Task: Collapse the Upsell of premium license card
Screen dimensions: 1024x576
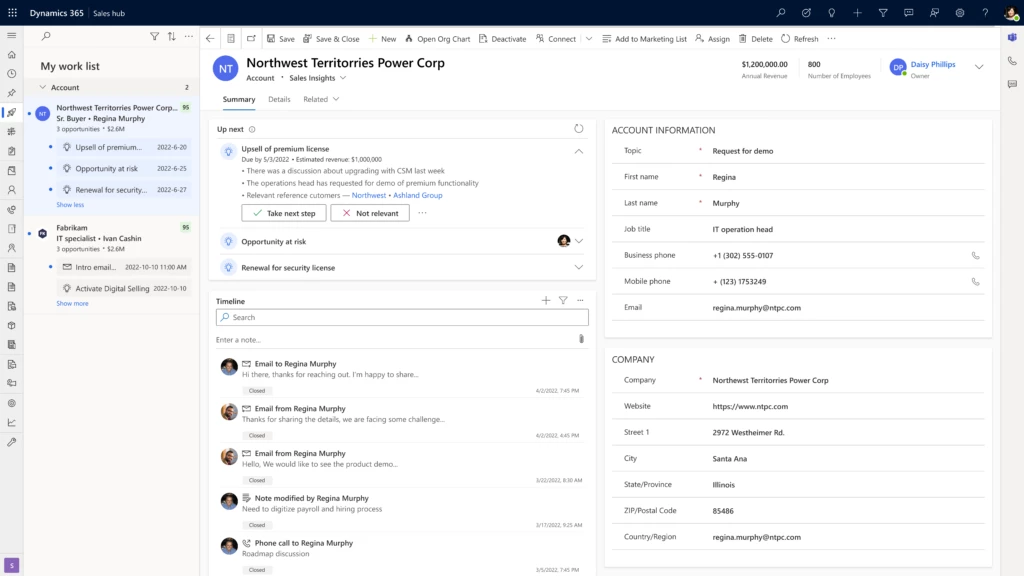Action: [578, 150]
